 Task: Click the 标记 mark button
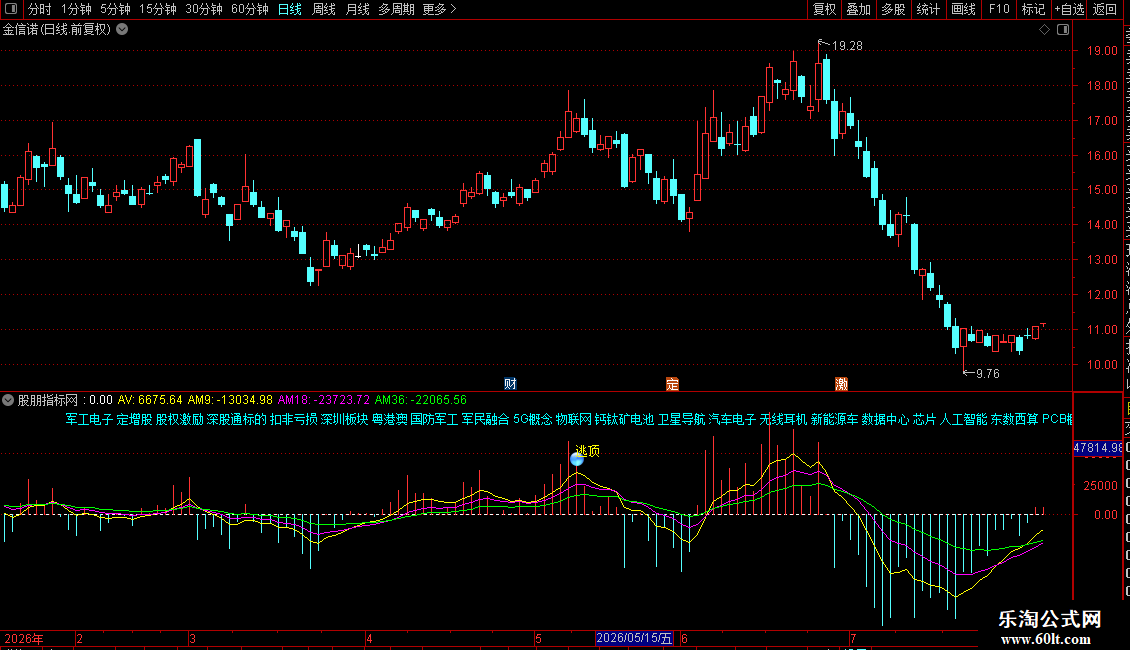[x=1033, y=9]
